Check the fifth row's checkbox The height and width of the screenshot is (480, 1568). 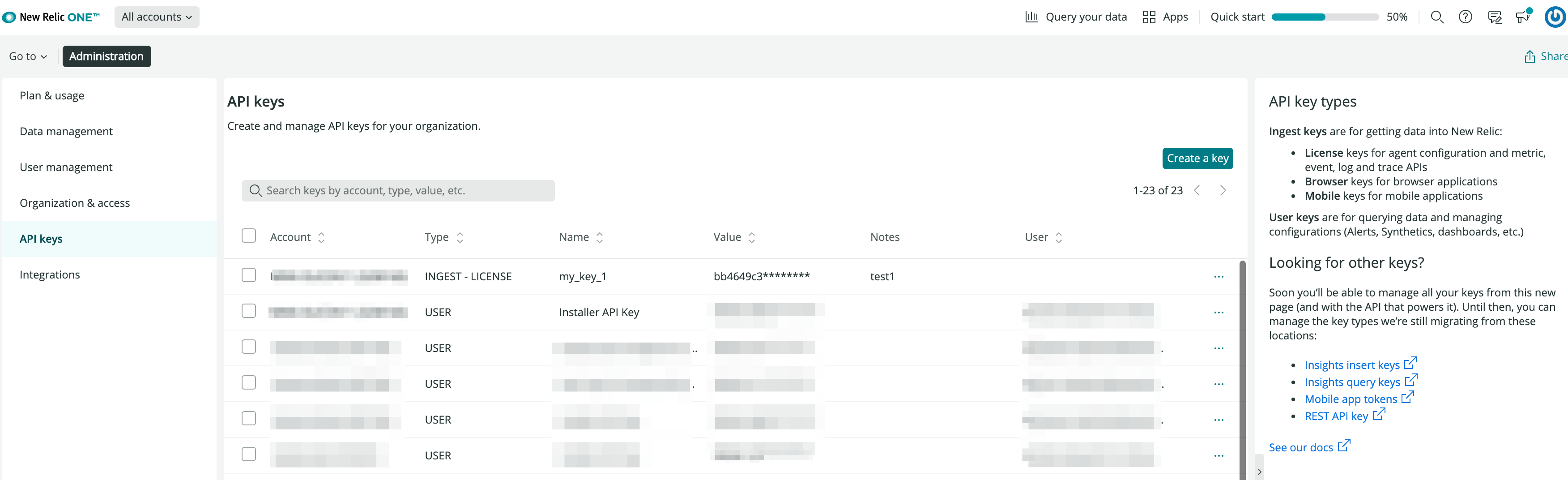pos(248,419)
